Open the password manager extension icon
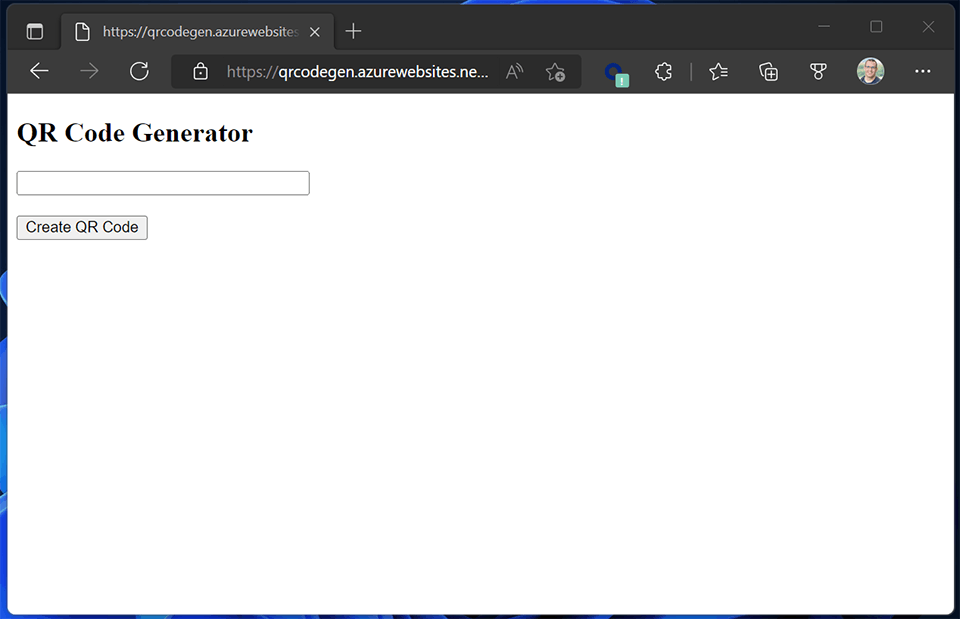The height and width of the screenshot is (619, 960). click(616, 71)
